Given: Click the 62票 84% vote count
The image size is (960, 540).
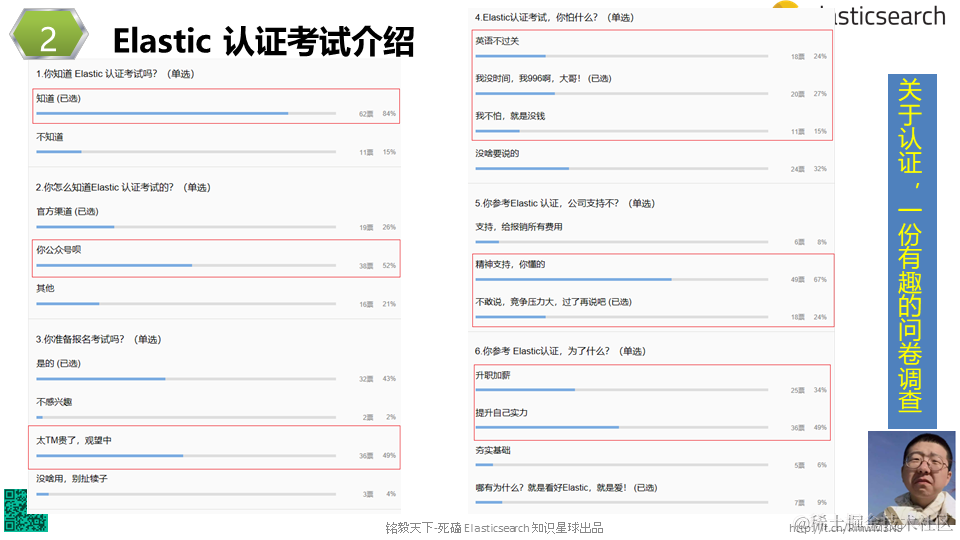Looking at the screenshot, I should [x=377, y=114].
